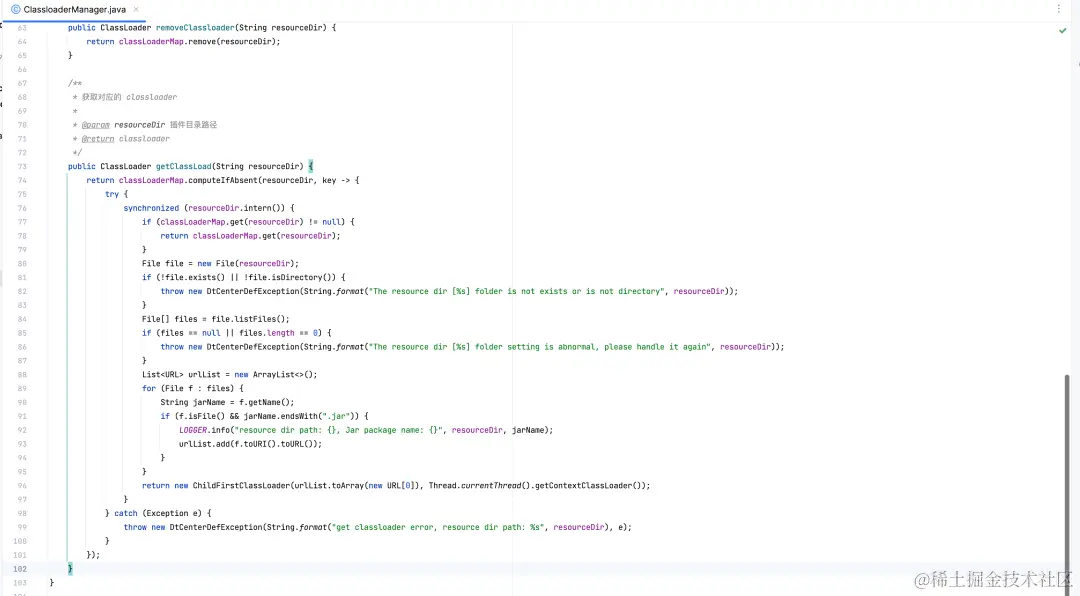1080x596 pixels.
Task: Click the for loop keyword on line 89
Action: point(149,388)
